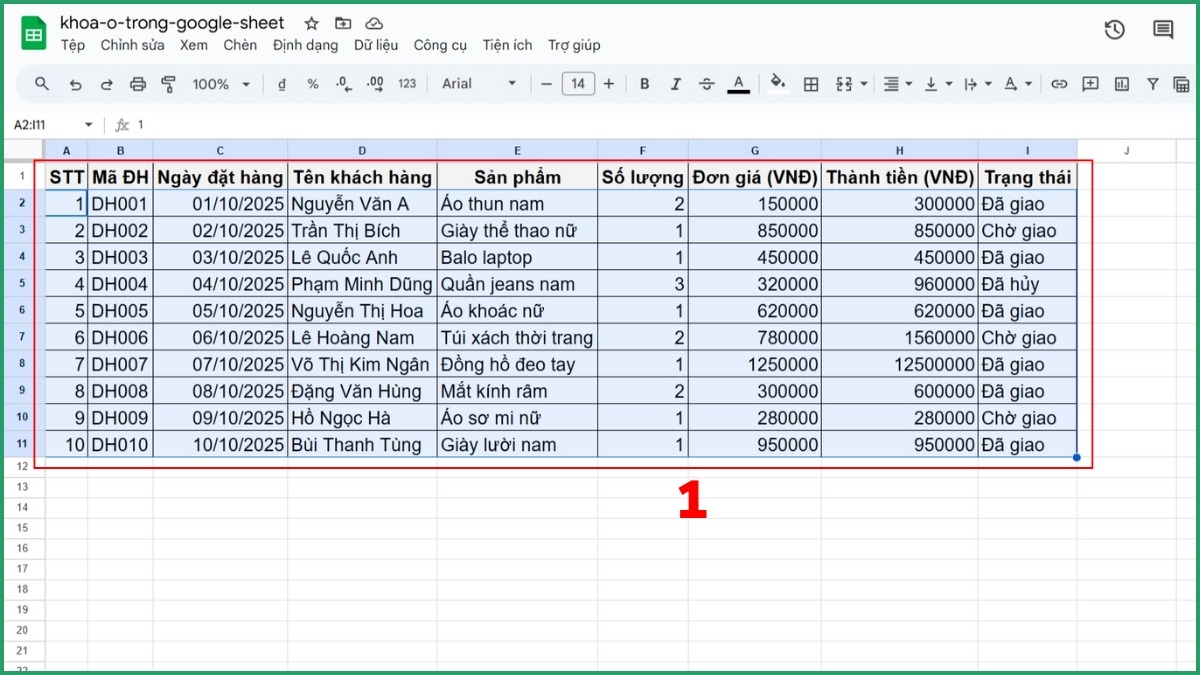Insert a chart using the chart icon
The width and height of the screenshot is (1200, 675).
coord(1123,84)
